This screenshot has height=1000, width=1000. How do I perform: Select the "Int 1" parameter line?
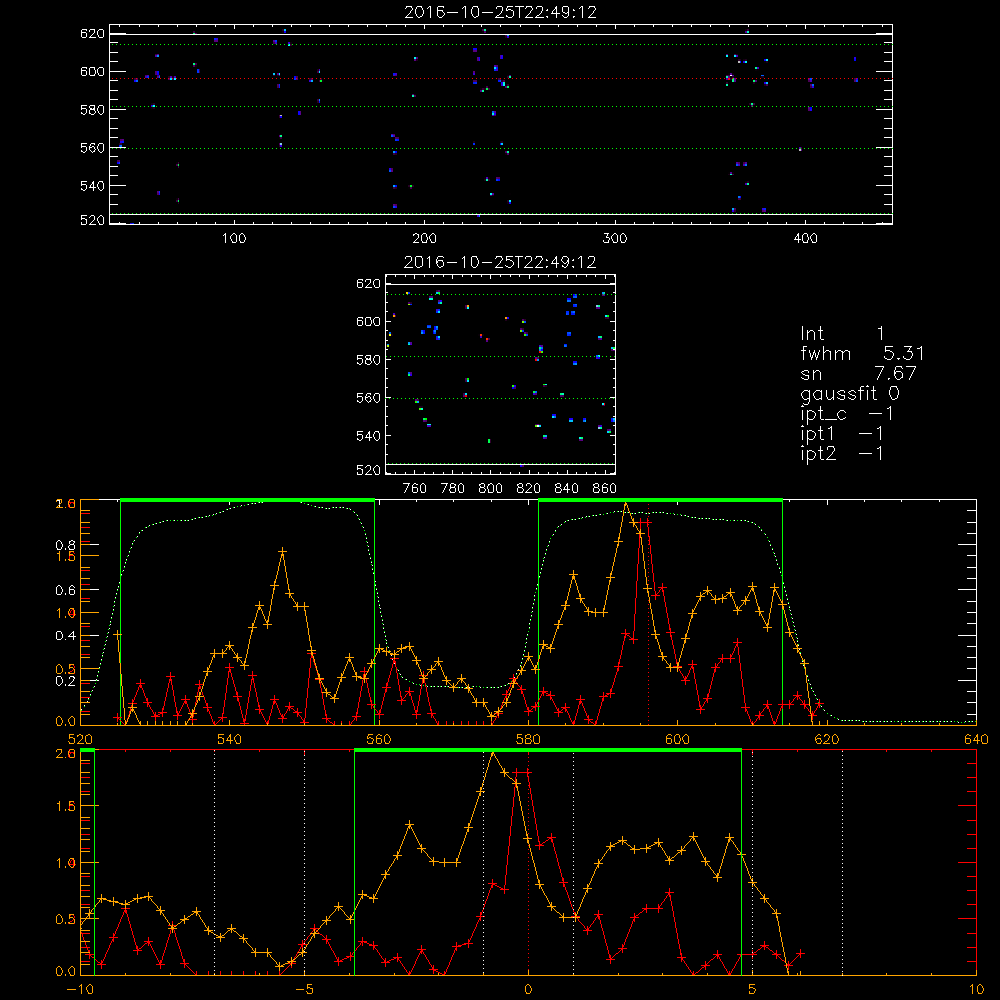[842, 334]
